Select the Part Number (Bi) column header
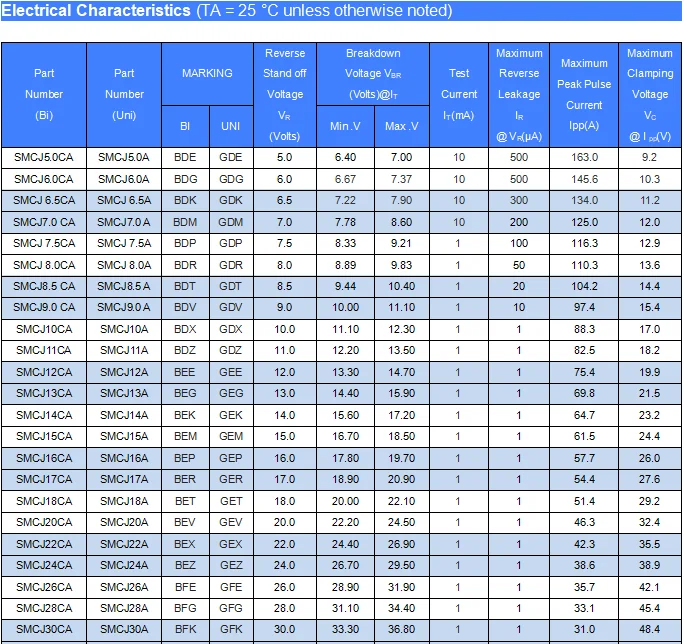This screenshot has height=644, width=684. [44, 94]
